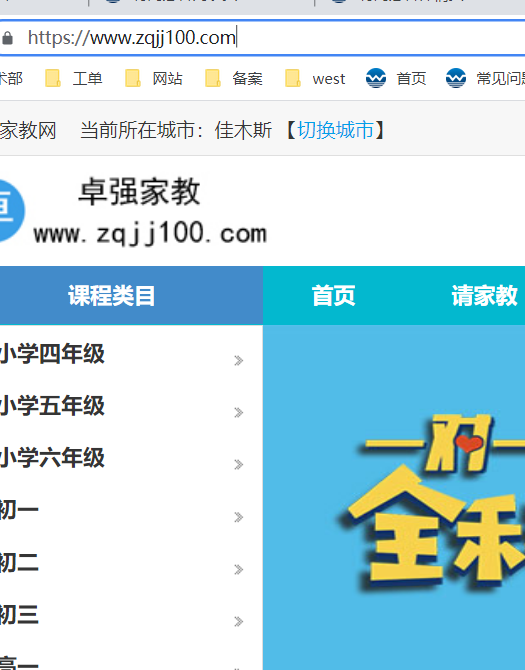
Task: Expand the 初三 chevron arrow
Action: (x=239, y=621)
